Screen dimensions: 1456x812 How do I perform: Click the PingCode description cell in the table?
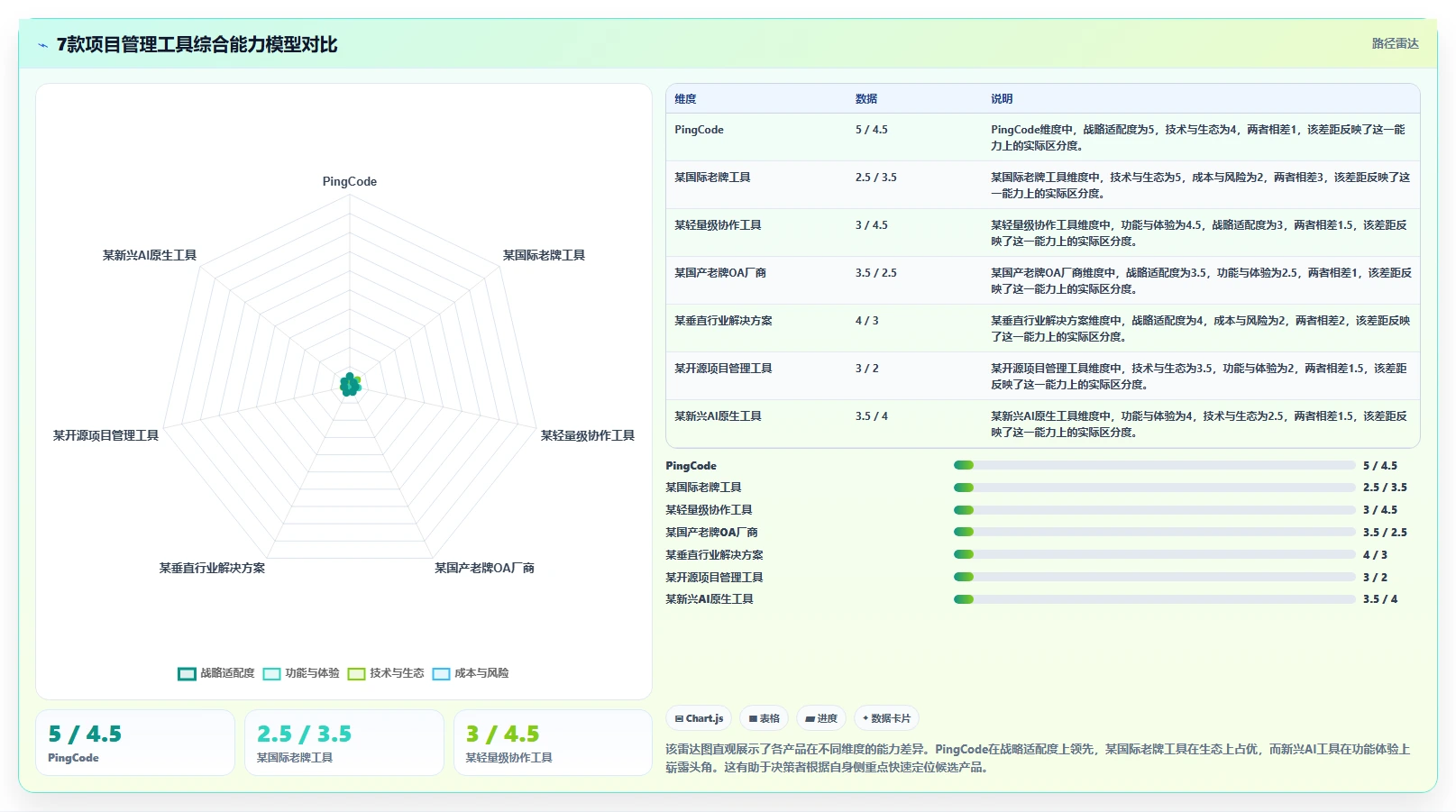click(1200, 137)
